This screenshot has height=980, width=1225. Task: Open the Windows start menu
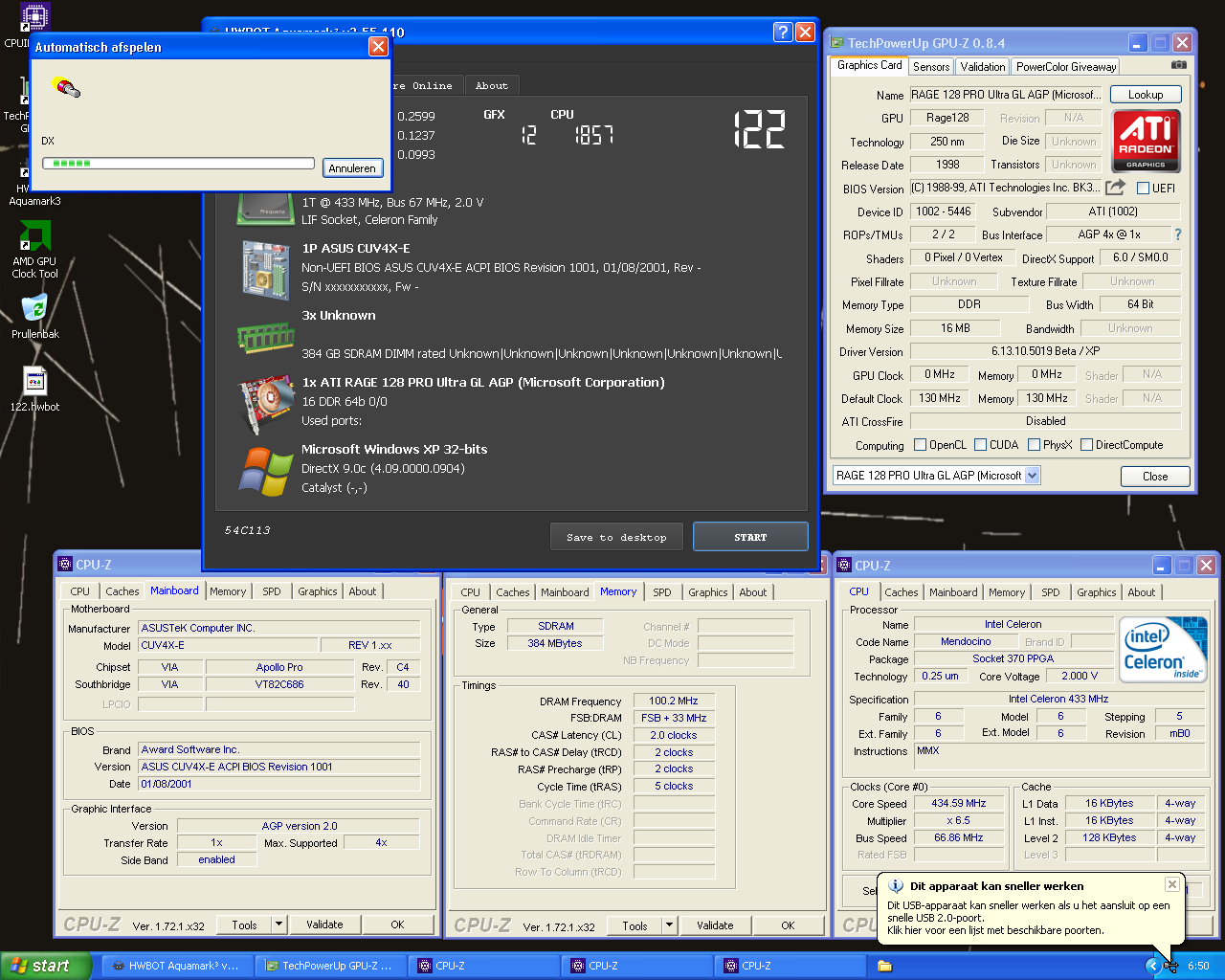[46, 966]
